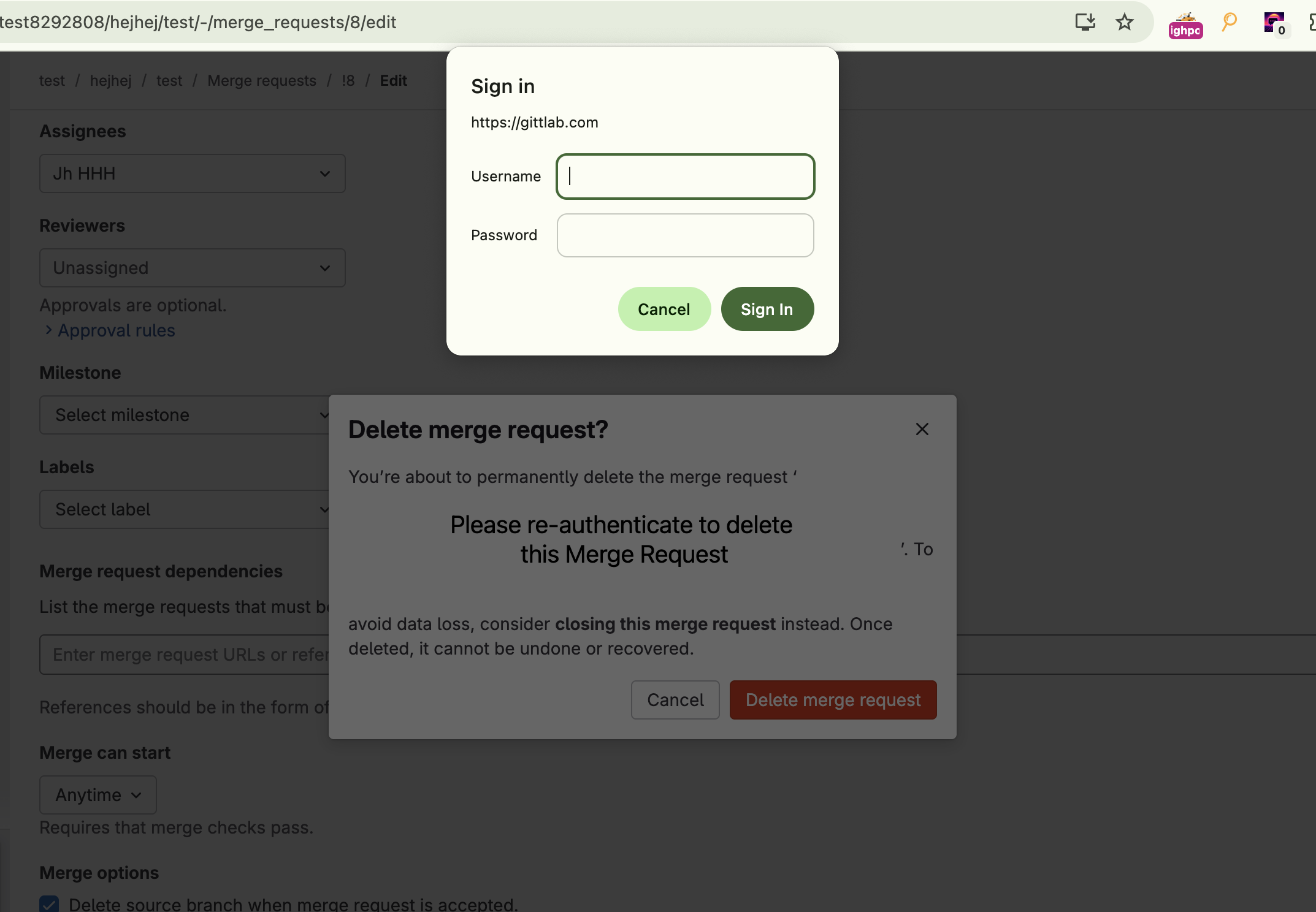
Task: Cancel the Sign in prompt
Action: 664,310
